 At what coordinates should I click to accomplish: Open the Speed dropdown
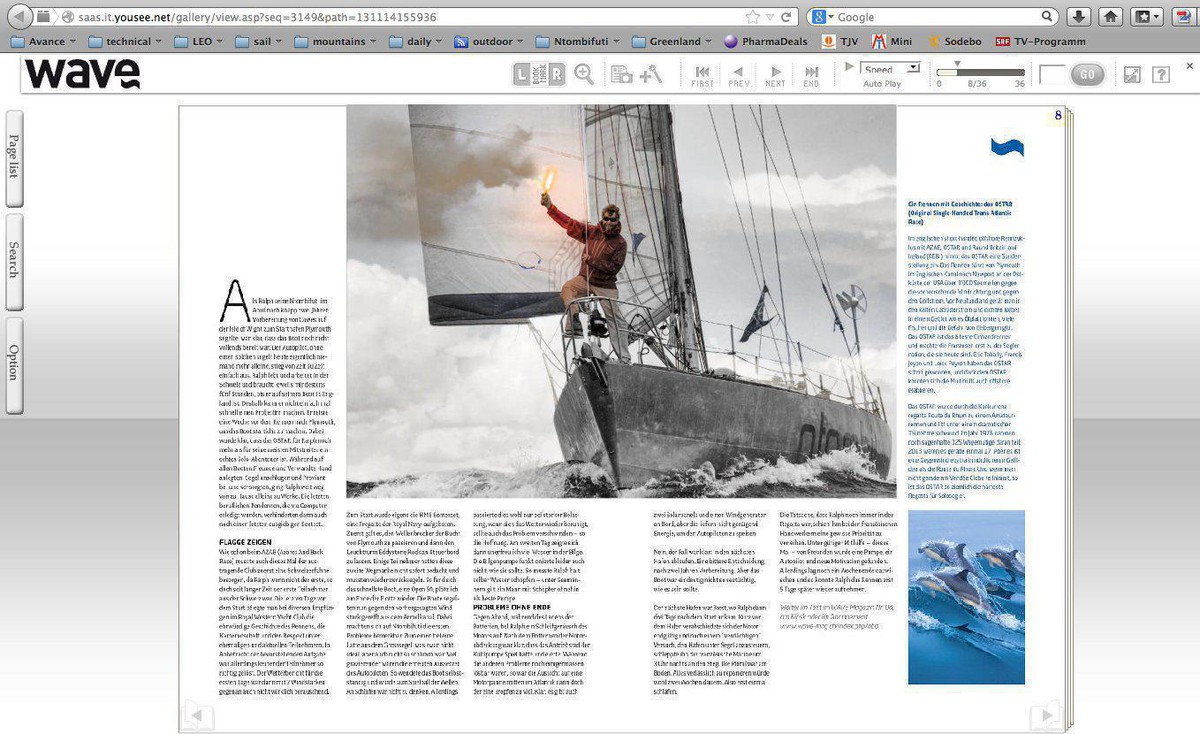click(x=891, y=68)
